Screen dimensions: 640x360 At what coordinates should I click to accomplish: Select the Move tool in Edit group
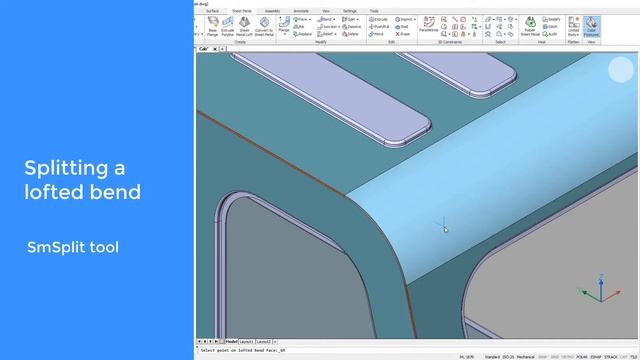point(376,34)
